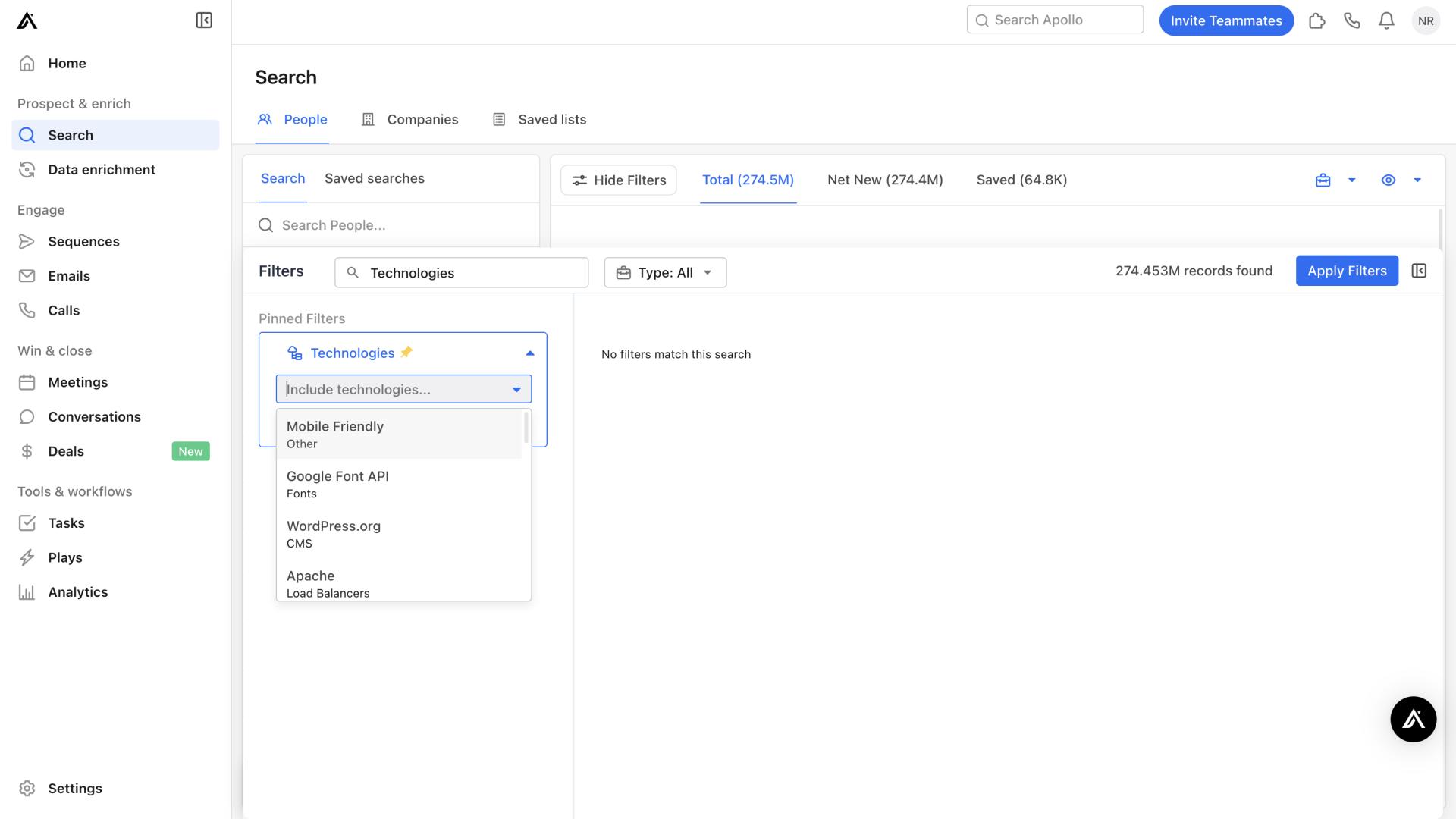Image resolution: width=1456 pixels, height=819 pixels.
Task: Open Deals in sidebar
Action: point(115,451)
